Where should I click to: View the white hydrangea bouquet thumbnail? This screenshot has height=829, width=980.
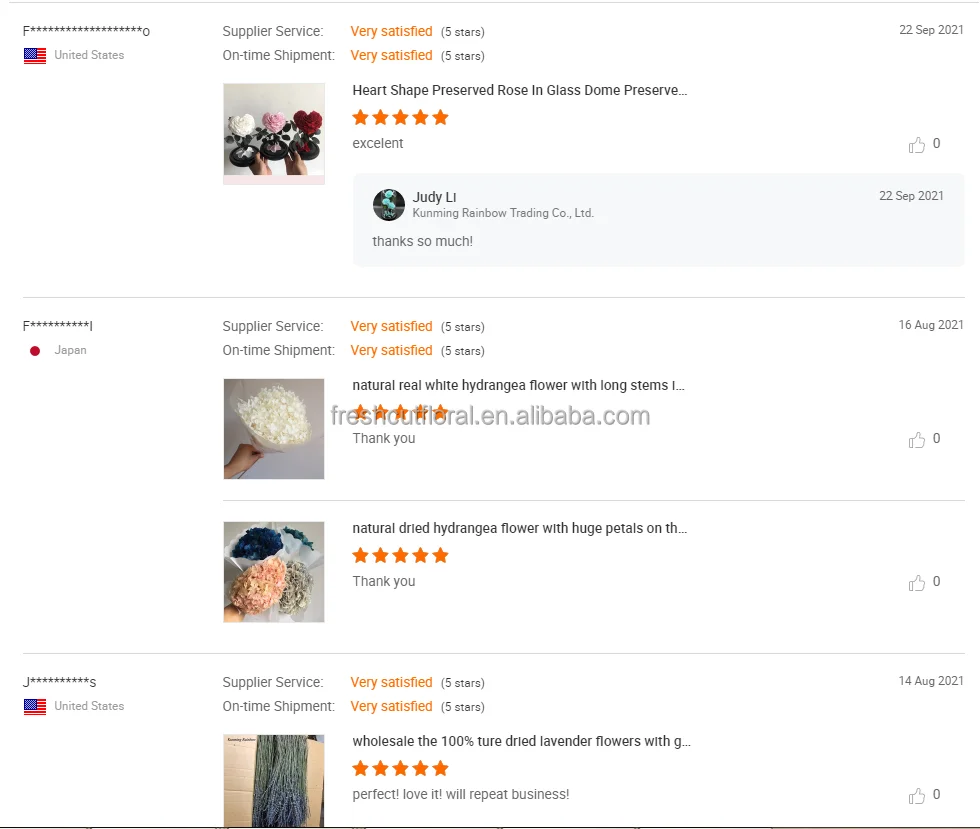274,428
